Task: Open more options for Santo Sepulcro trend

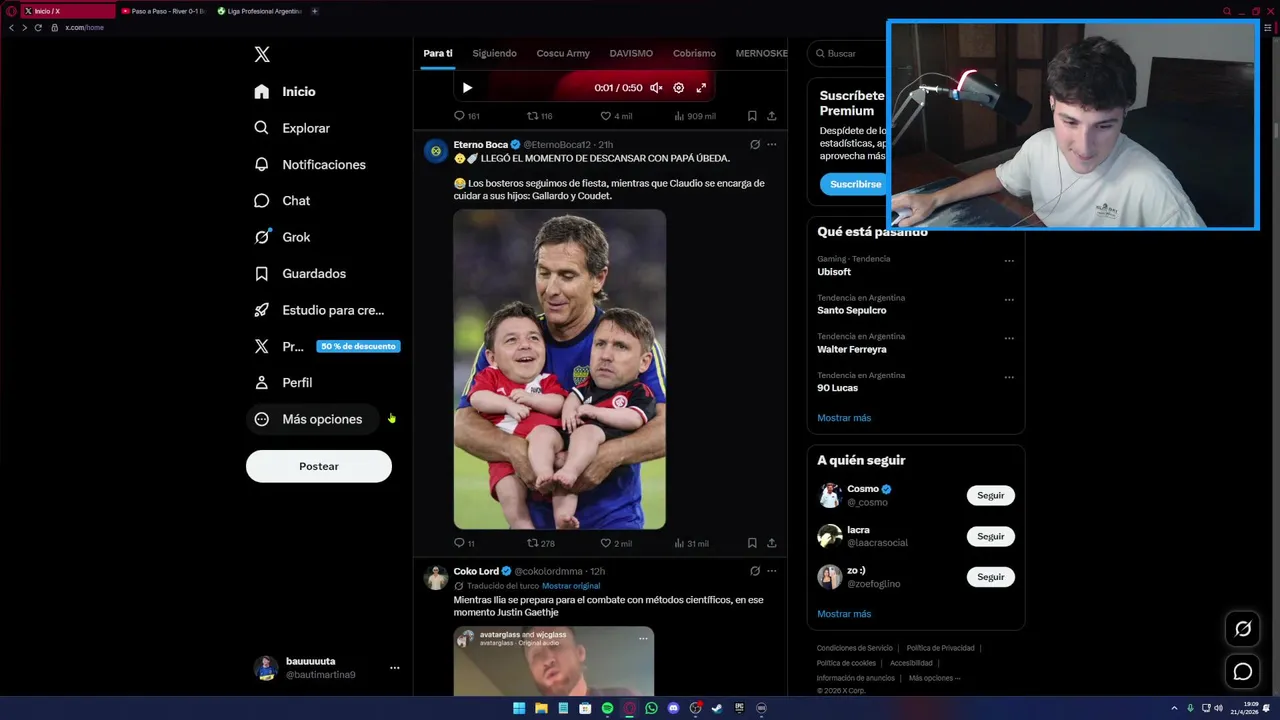Action: [1009, 299]
